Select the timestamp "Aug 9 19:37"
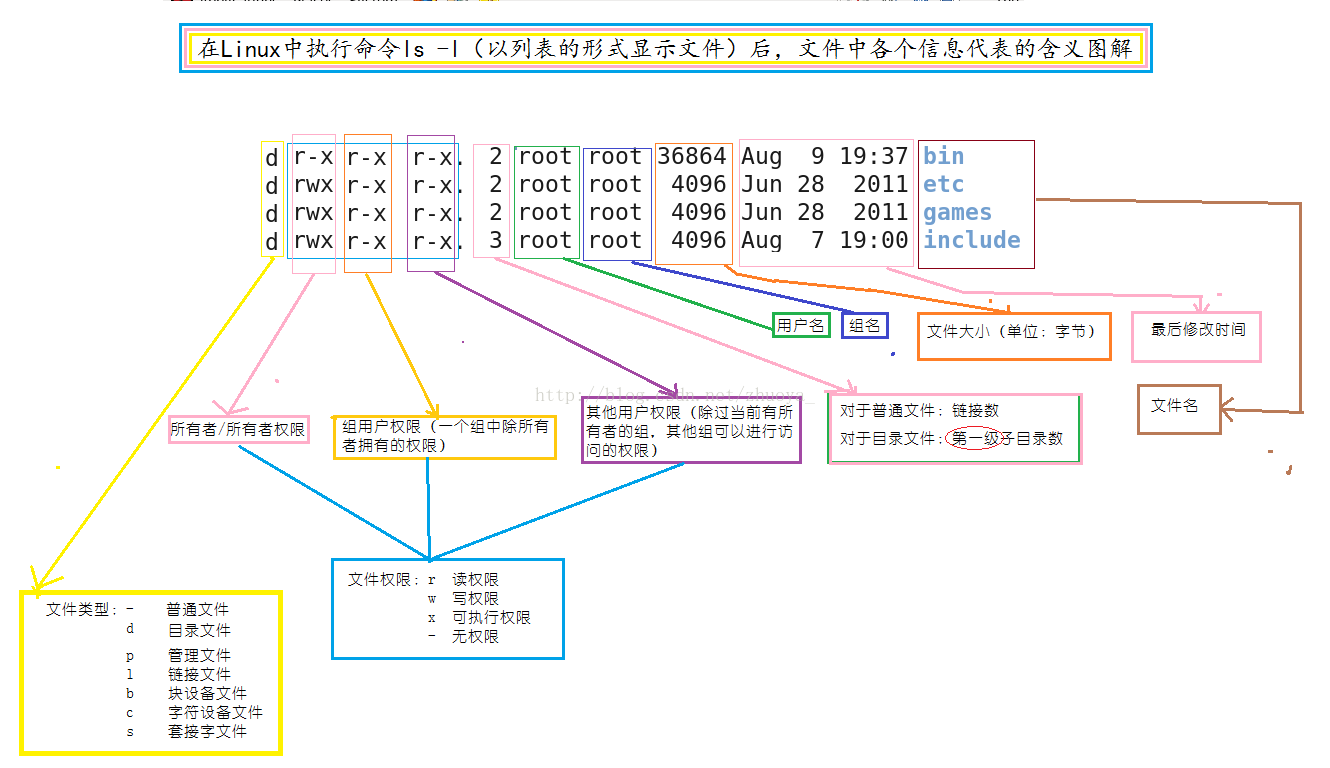The height and width of the screenshot is (768, 1330). click(825, 156)
